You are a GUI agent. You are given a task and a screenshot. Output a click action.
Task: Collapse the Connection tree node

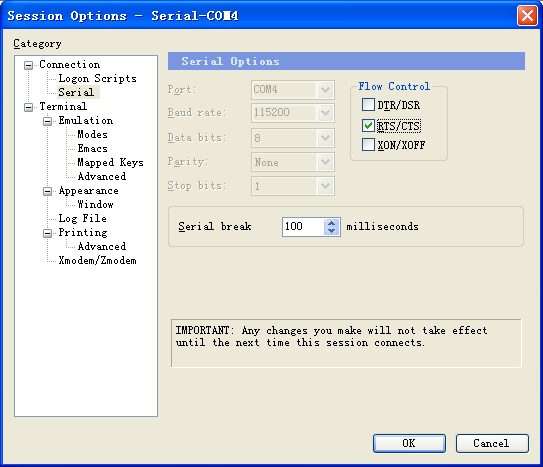[28, 65]
